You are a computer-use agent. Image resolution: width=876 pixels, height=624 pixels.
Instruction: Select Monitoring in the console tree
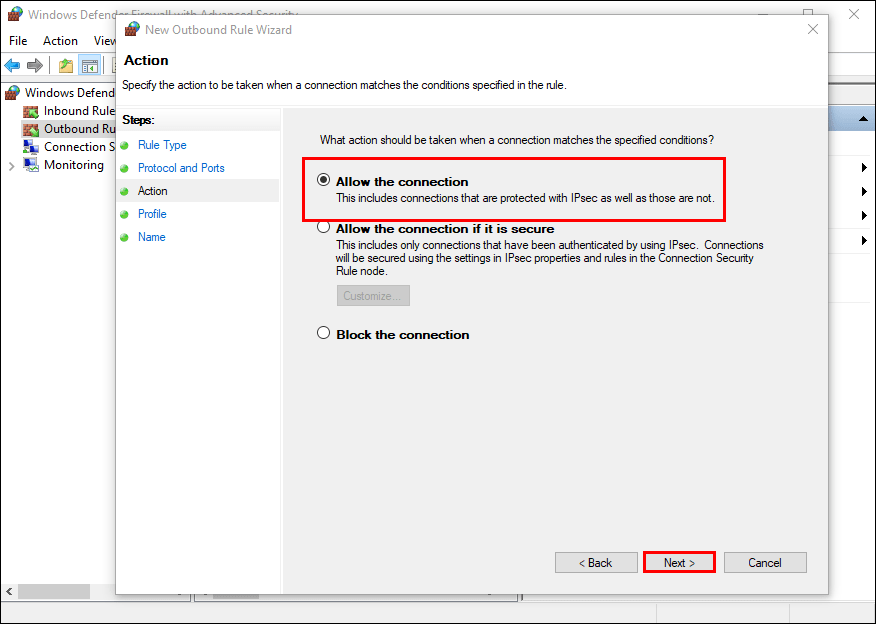coord(74,165)
